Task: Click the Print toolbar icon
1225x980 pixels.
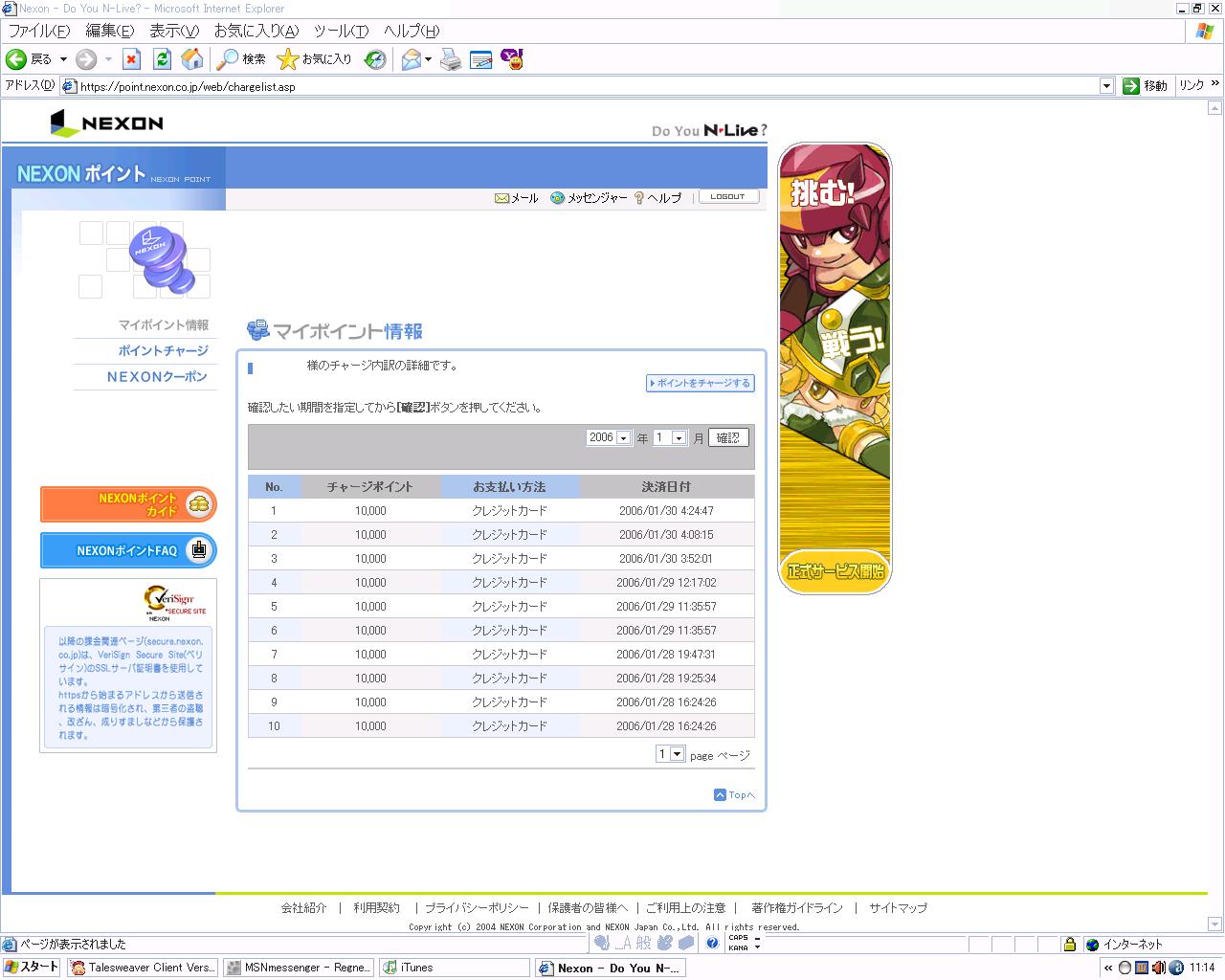Action: pos(451,59)
